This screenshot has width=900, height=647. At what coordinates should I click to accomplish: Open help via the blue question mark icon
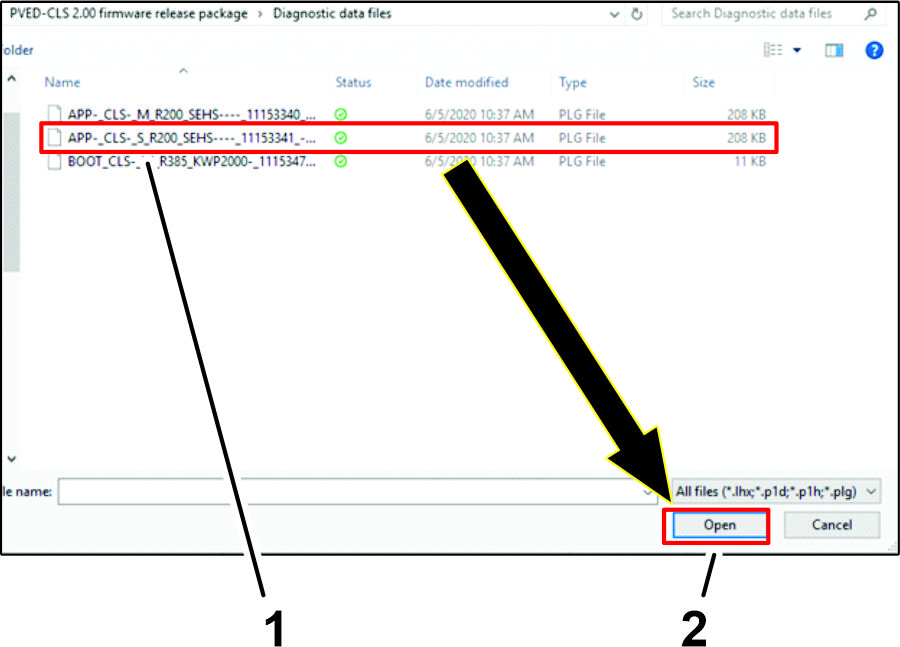tap(874, 50)
